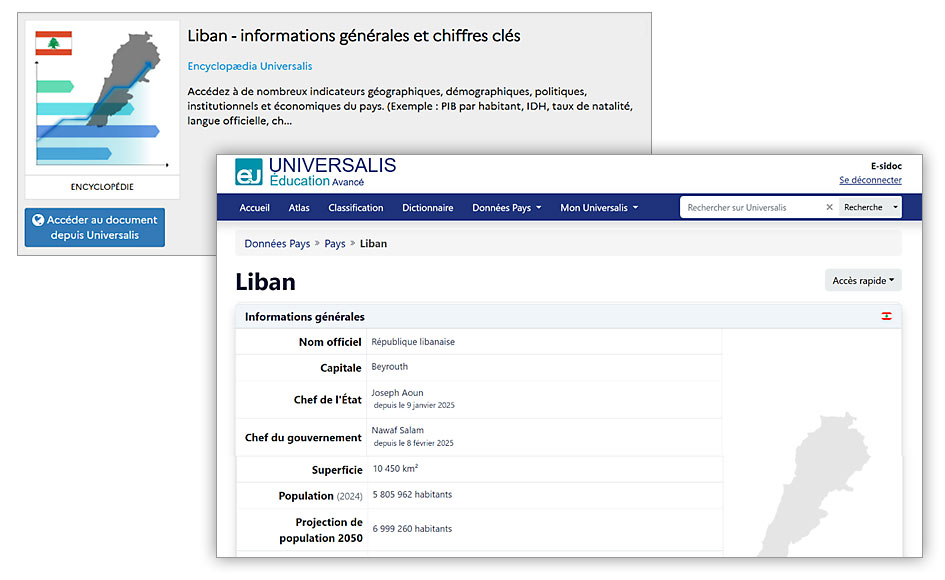Viewport: 945px width, 580px height.
Task: Click the Lebanon flag in the encyclopedia thumbnail
Action: pos(53,43)
